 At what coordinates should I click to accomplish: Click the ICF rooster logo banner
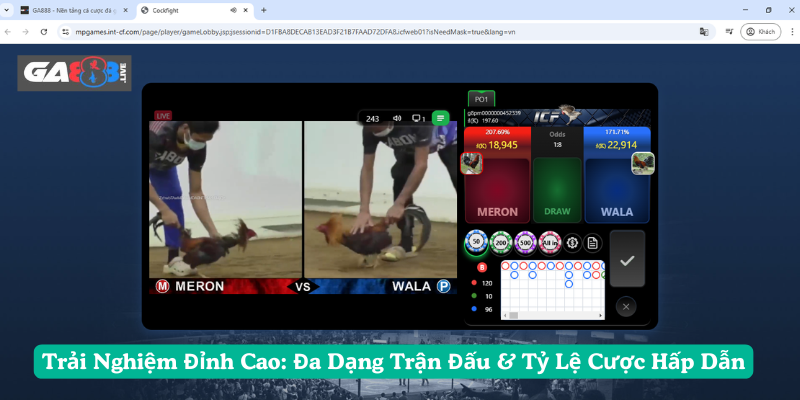558,116
